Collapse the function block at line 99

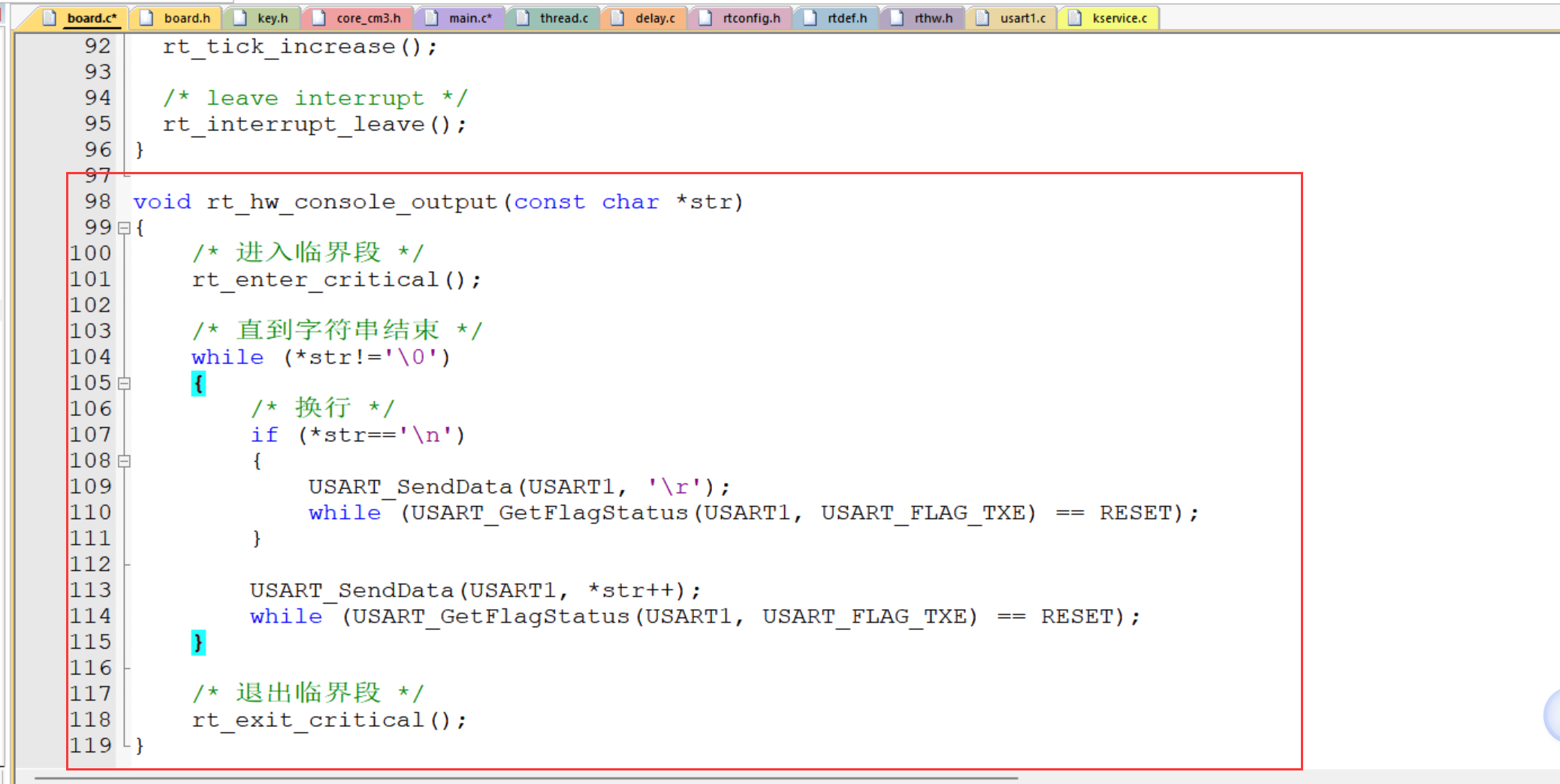(x=125, y=228)
